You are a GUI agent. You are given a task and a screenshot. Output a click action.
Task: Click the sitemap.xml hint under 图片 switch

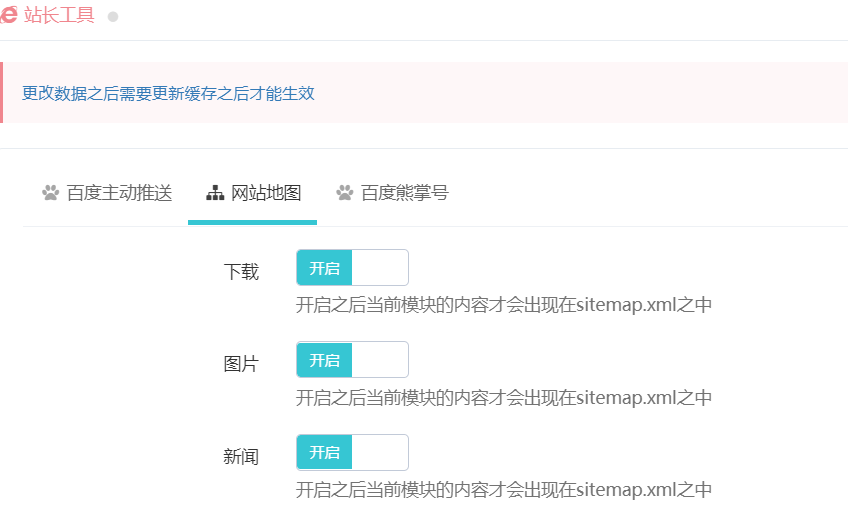point(504,398)
